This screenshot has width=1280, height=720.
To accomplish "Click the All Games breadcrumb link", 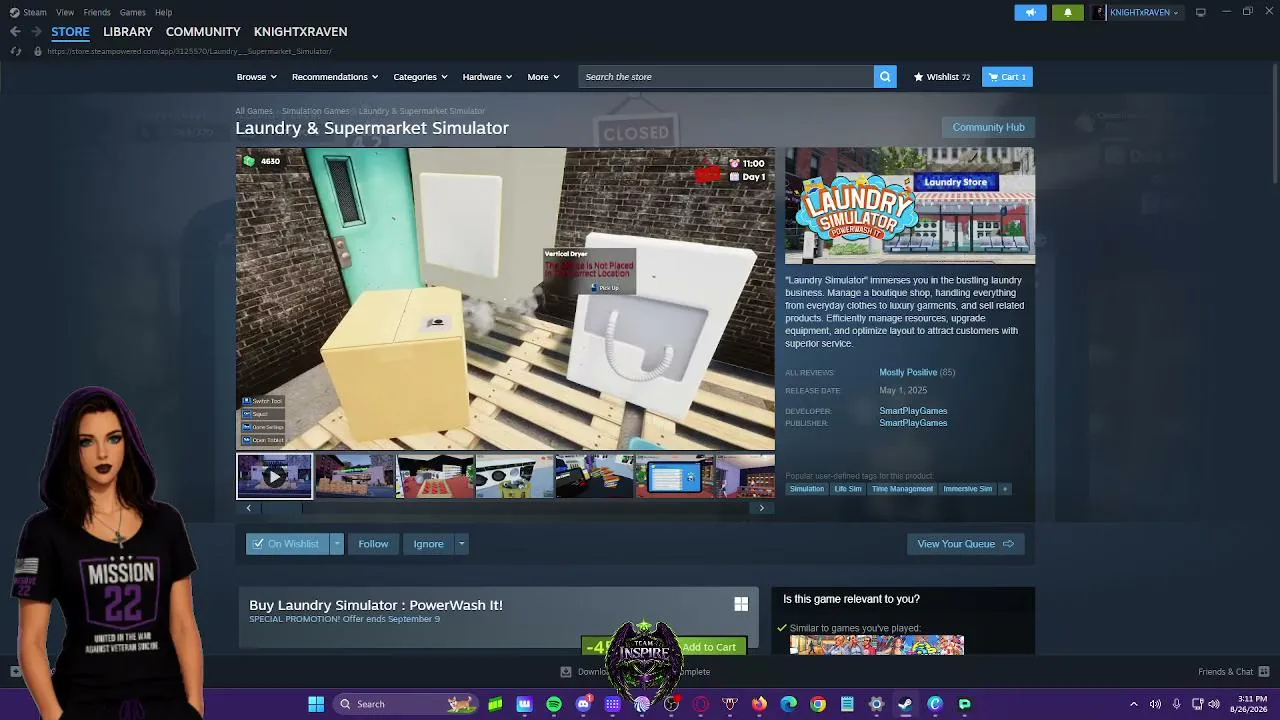I will tap(254, 111).
